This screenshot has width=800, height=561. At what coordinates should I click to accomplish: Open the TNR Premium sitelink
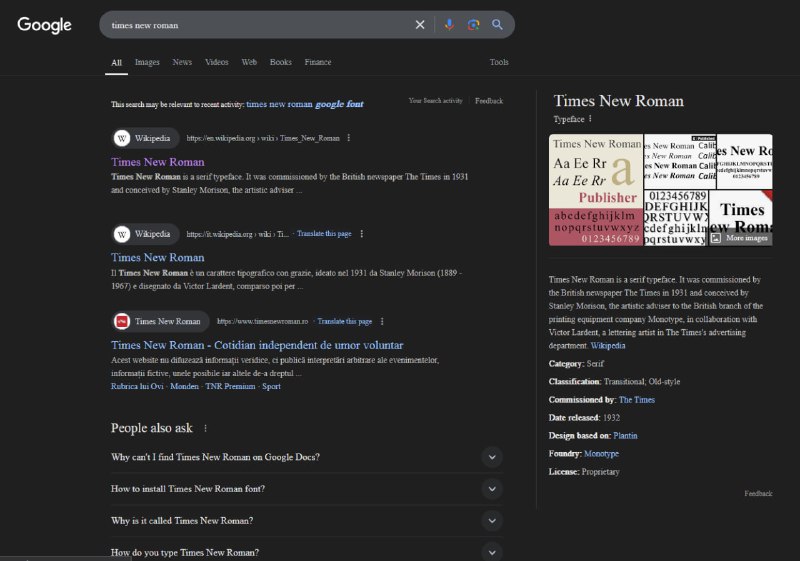coord(230,387)
